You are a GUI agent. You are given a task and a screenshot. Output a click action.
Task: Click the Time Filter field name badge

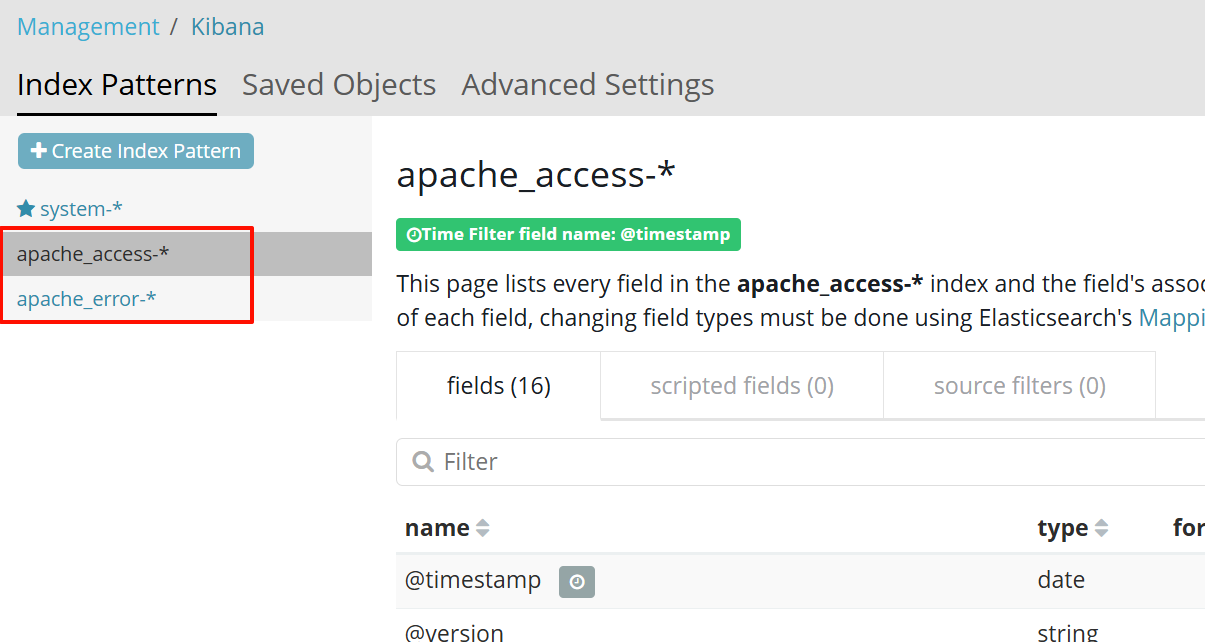tap(568, 234)
